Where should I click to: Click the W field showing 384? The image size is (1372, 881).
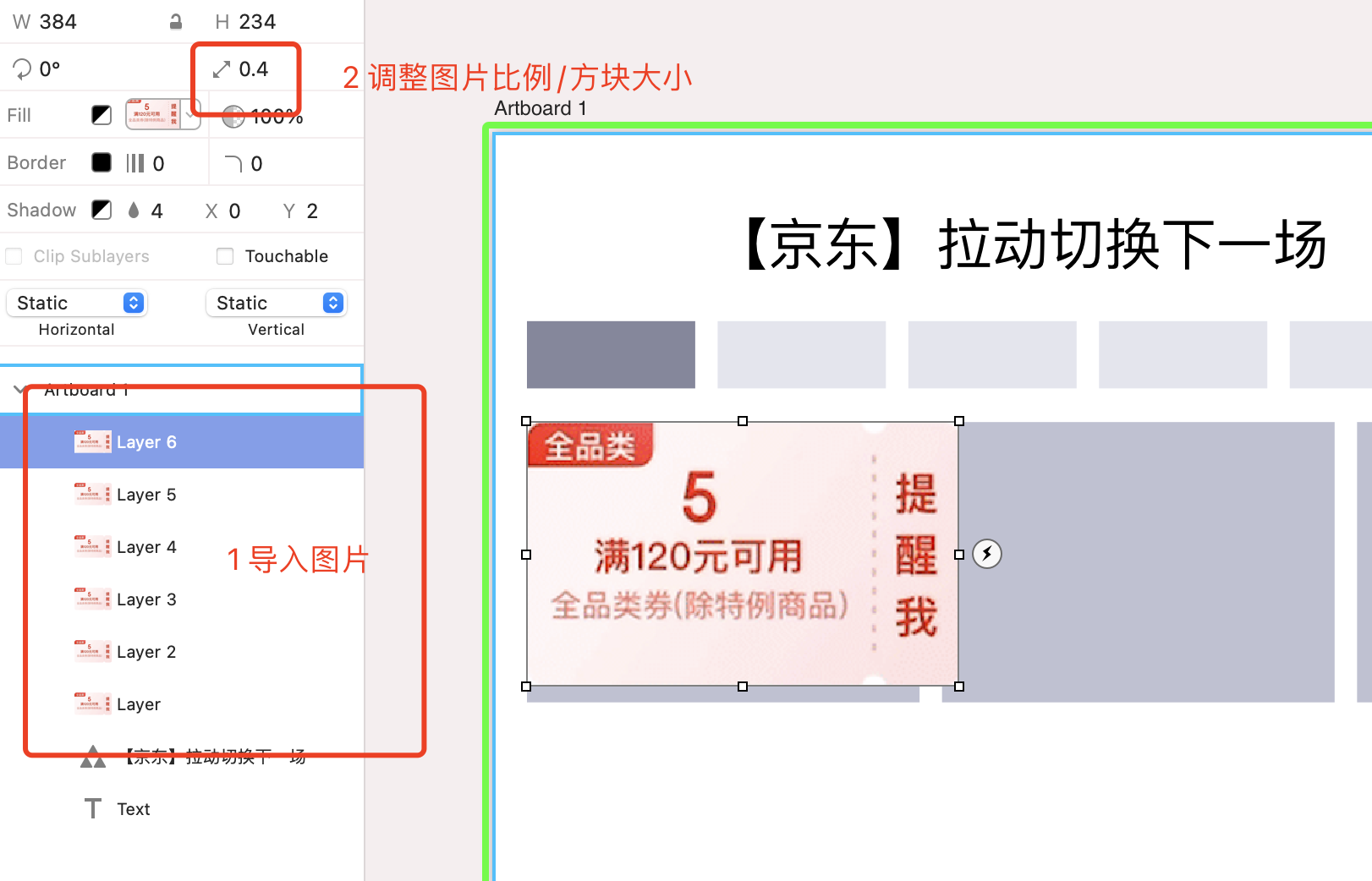(x=58, y=22)
